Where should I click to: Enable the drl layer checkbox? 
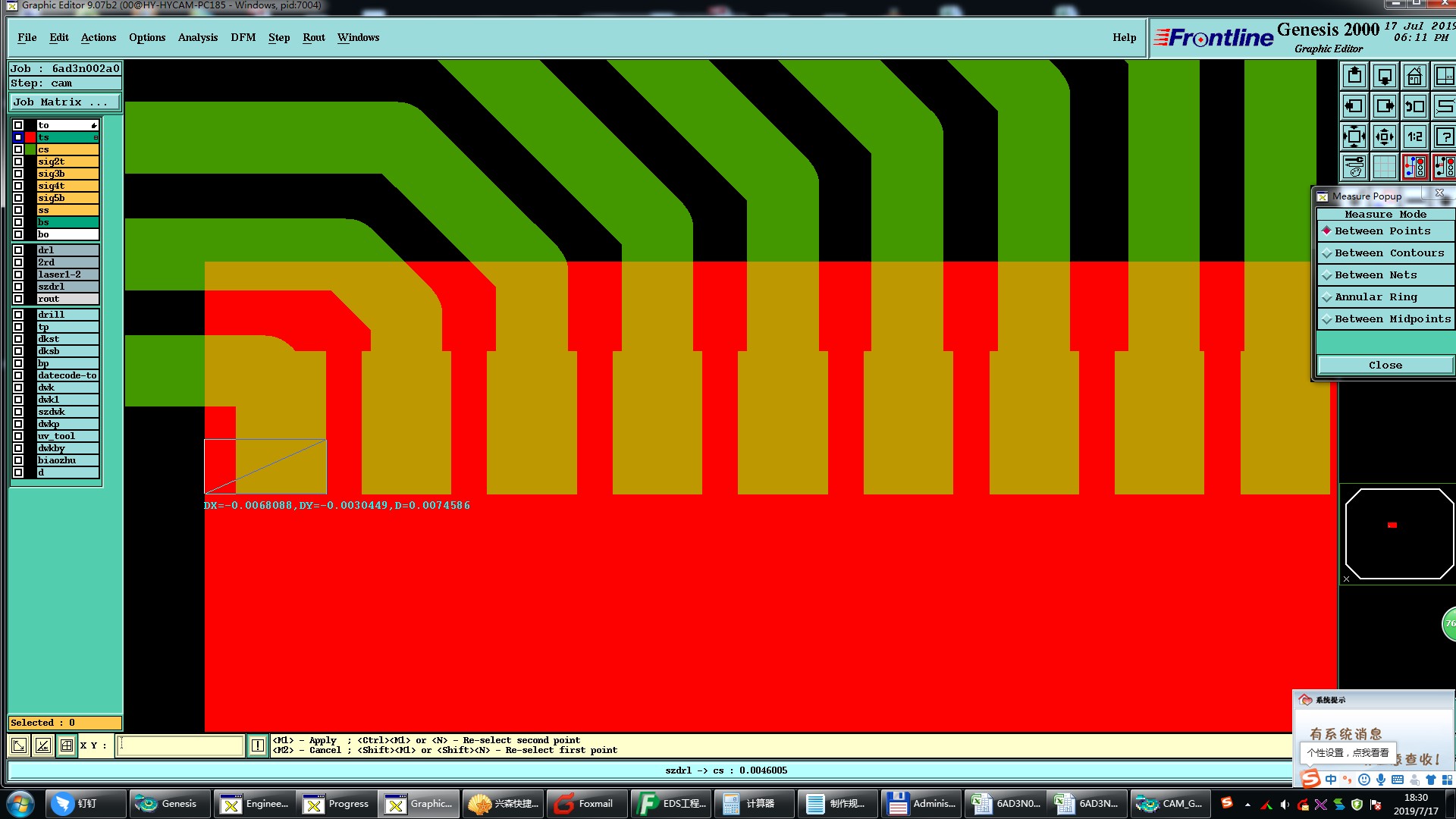(x=18, y=250)
